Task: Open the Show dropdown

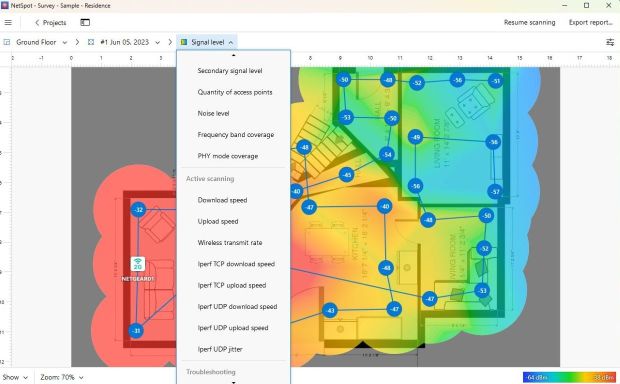Action: (x=15, y=377)
